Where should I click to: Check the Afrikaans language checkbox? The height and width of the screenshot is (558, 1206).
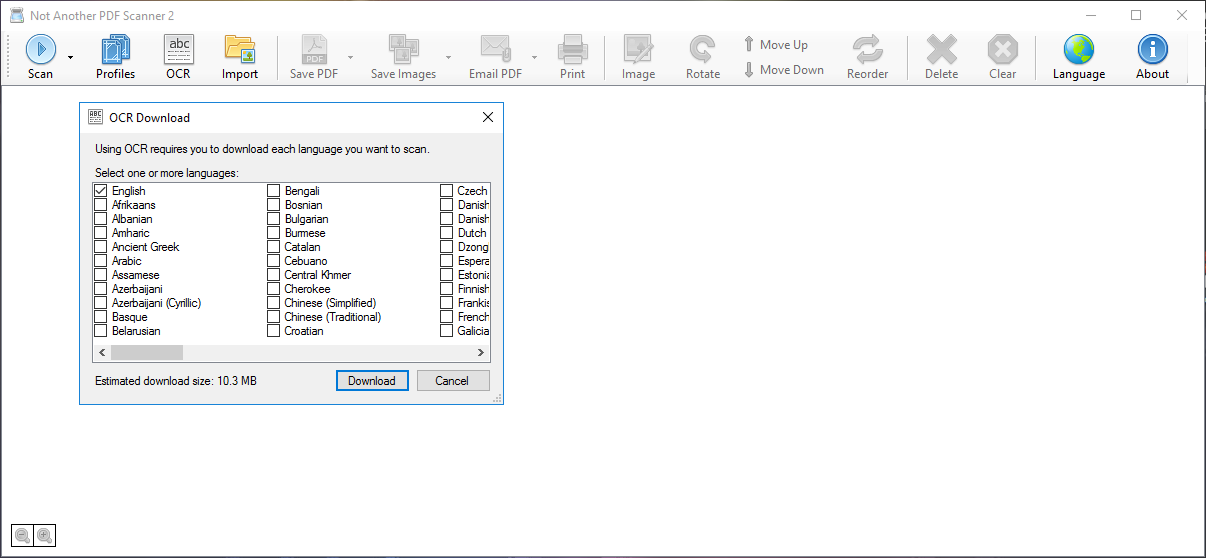click(100, 204)
